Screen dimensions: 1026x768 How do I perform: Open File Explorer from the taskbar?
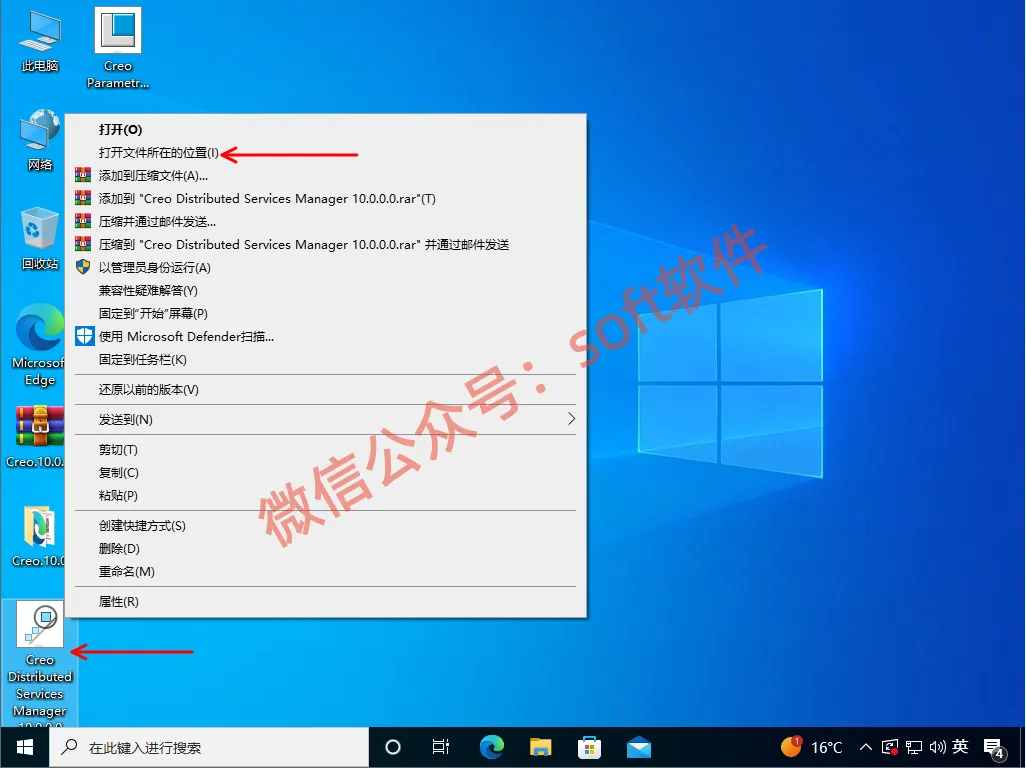(x=540, y=747)
